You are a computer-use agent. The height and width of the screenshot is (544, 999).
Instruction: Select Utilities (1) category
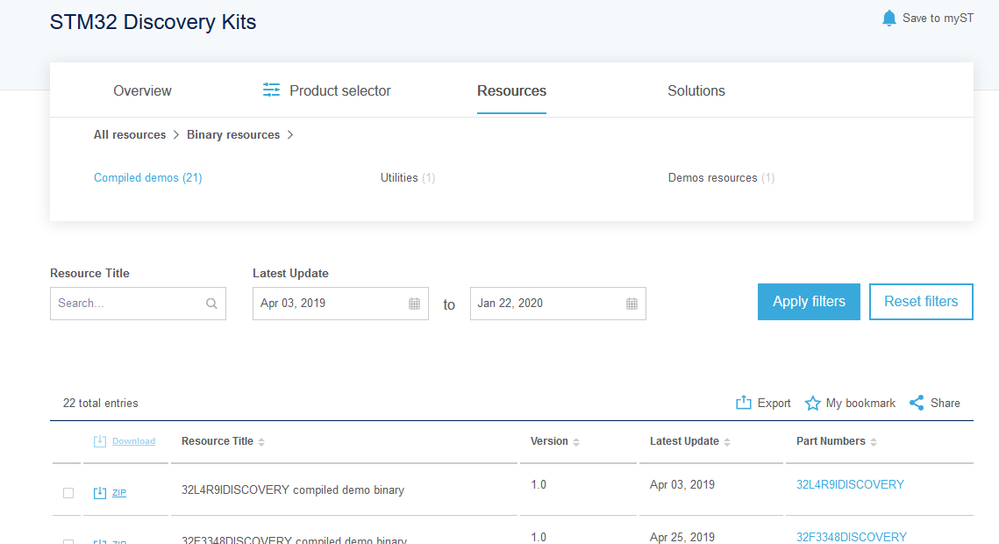(408, 178)
